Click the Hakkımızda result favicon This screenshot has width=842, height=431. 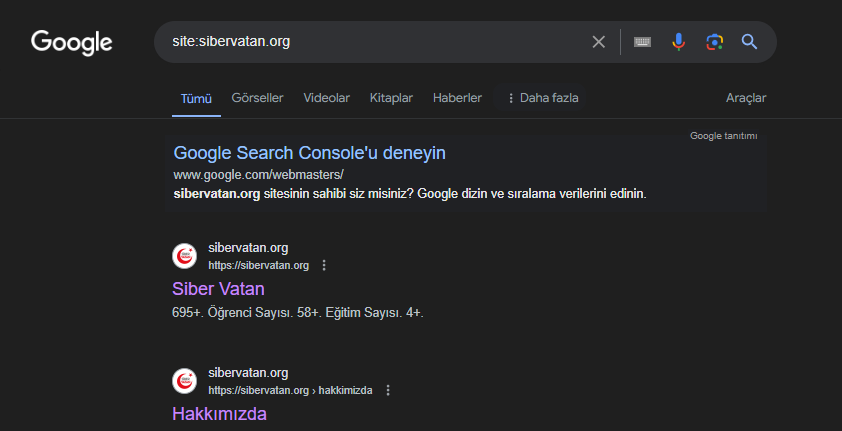pos(185,381)
